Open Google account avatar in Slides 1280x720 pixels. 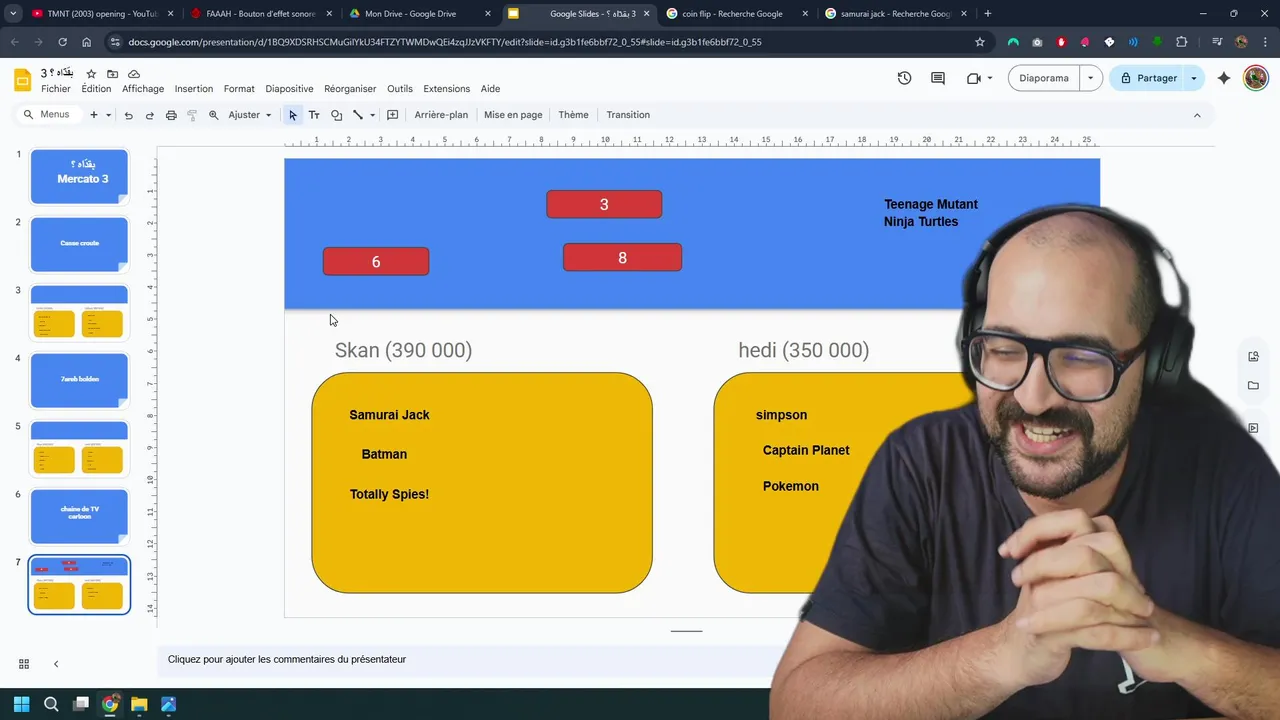1256,78
